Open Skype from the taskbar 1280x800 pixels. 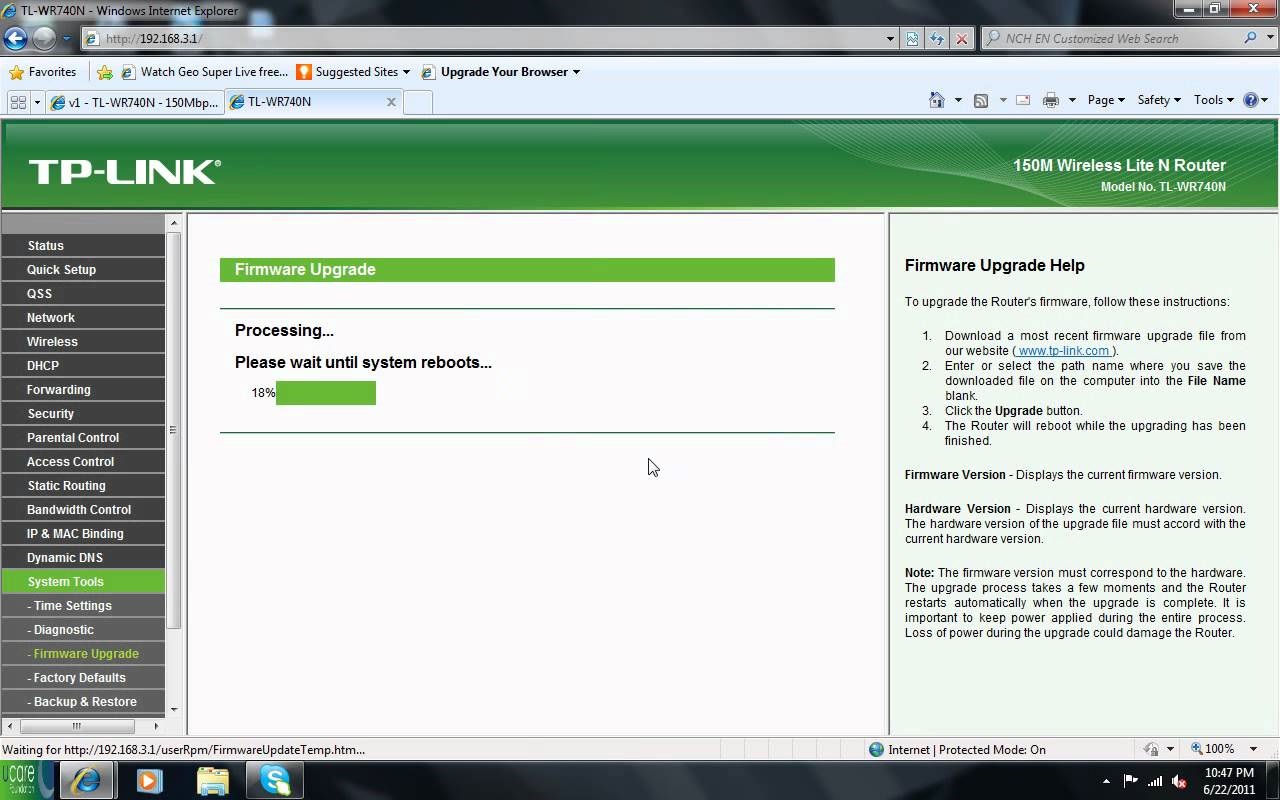point(275,780)
